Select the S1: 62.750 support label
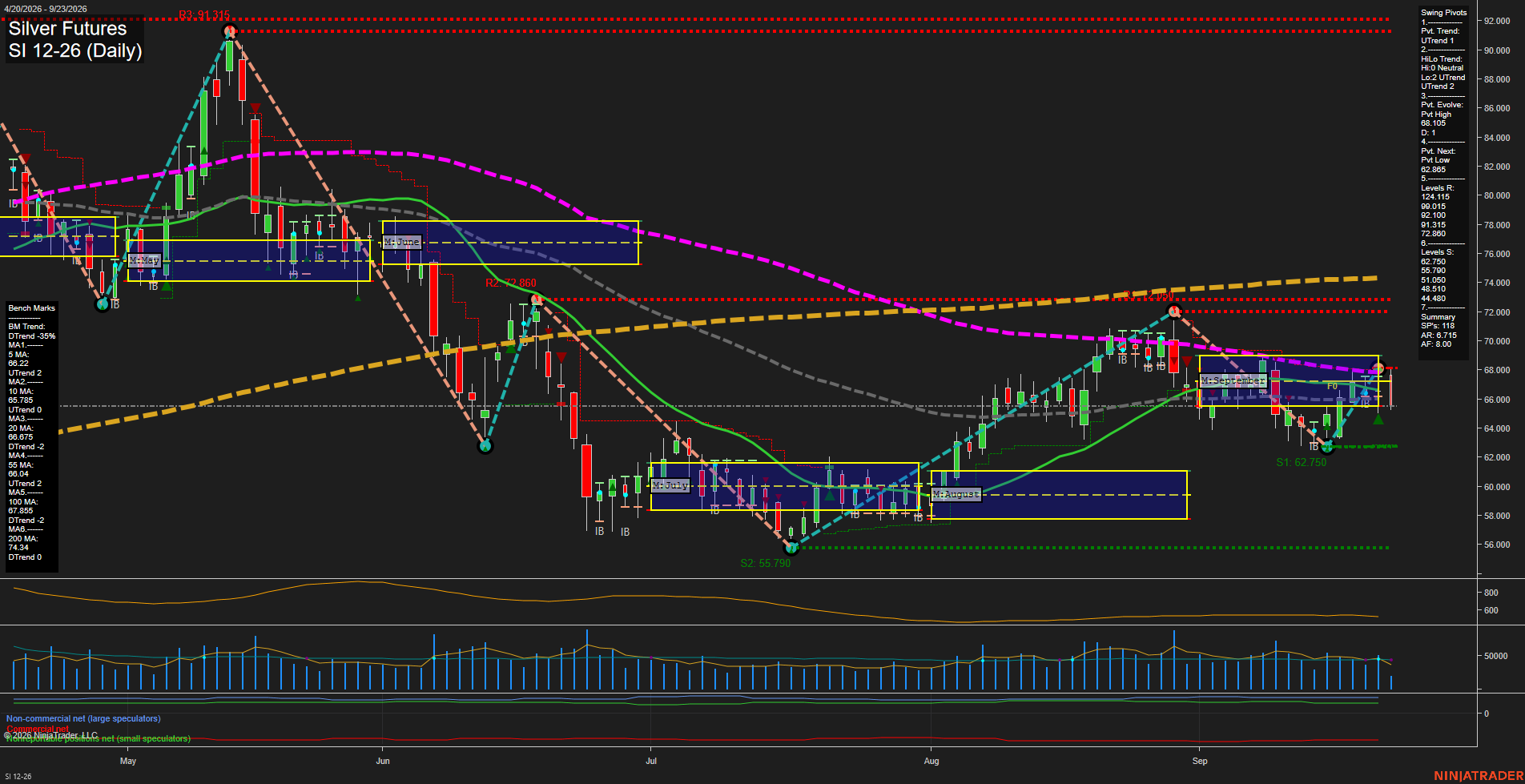This screenshot has height=784, width=1525. (1302, 462)
